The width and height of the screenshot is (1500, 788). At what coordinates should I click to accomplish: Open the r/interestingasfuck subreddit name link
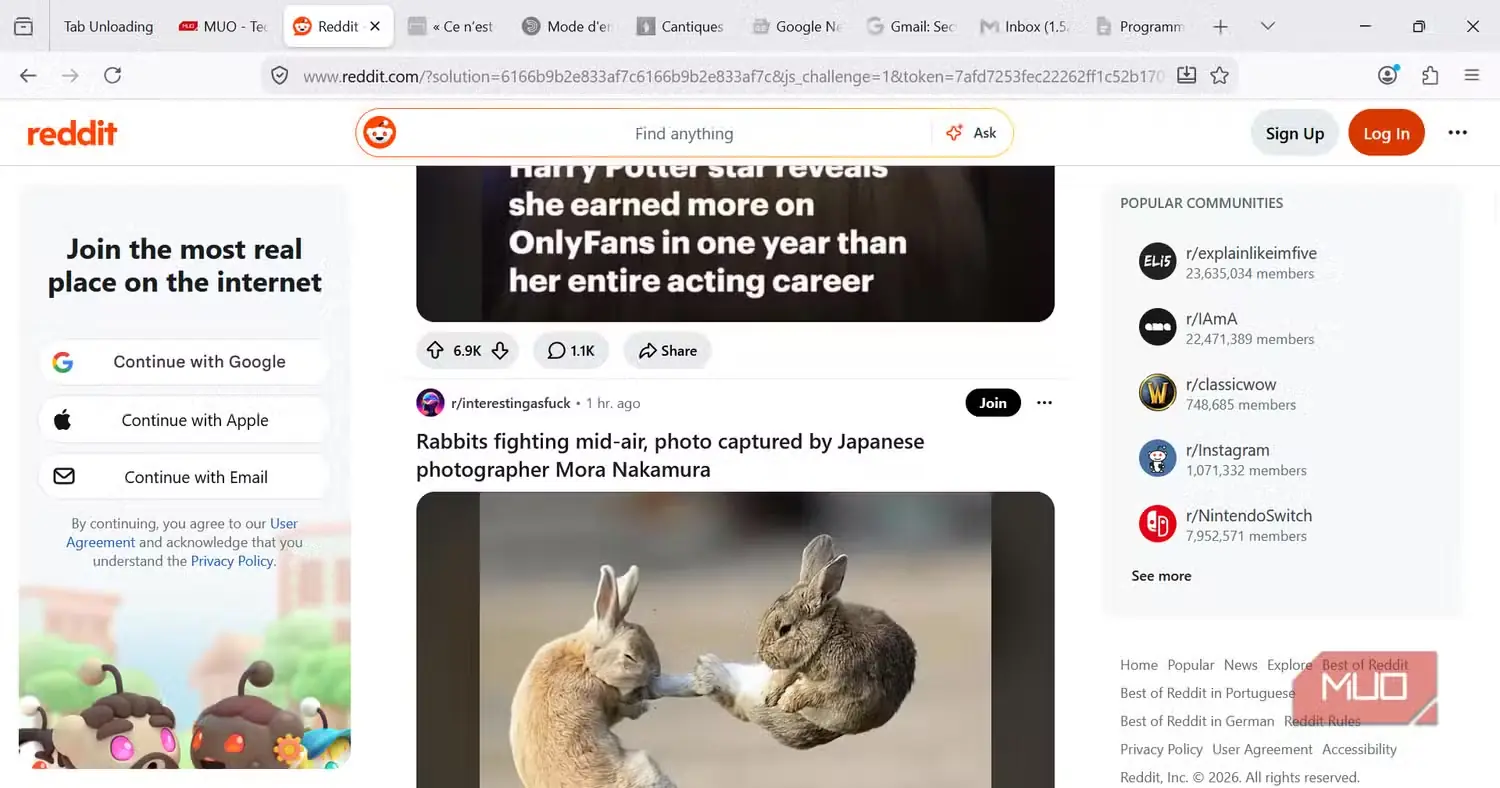[x=511, y=403]
